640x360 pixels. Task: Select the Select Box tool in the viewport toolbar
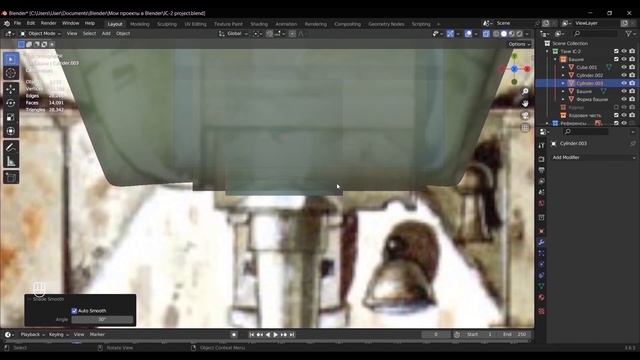(x=11, y=60)
